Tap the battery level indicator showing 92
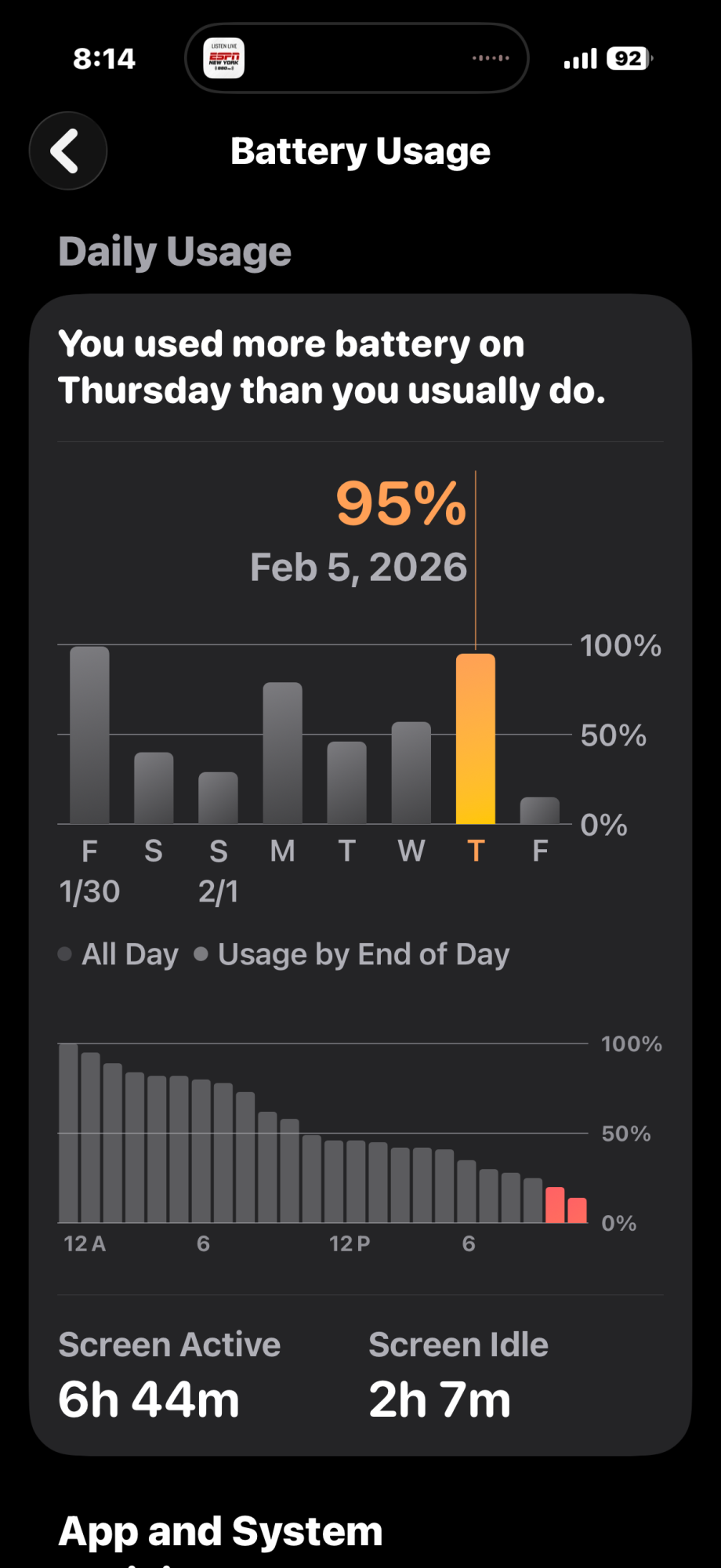 629,59
